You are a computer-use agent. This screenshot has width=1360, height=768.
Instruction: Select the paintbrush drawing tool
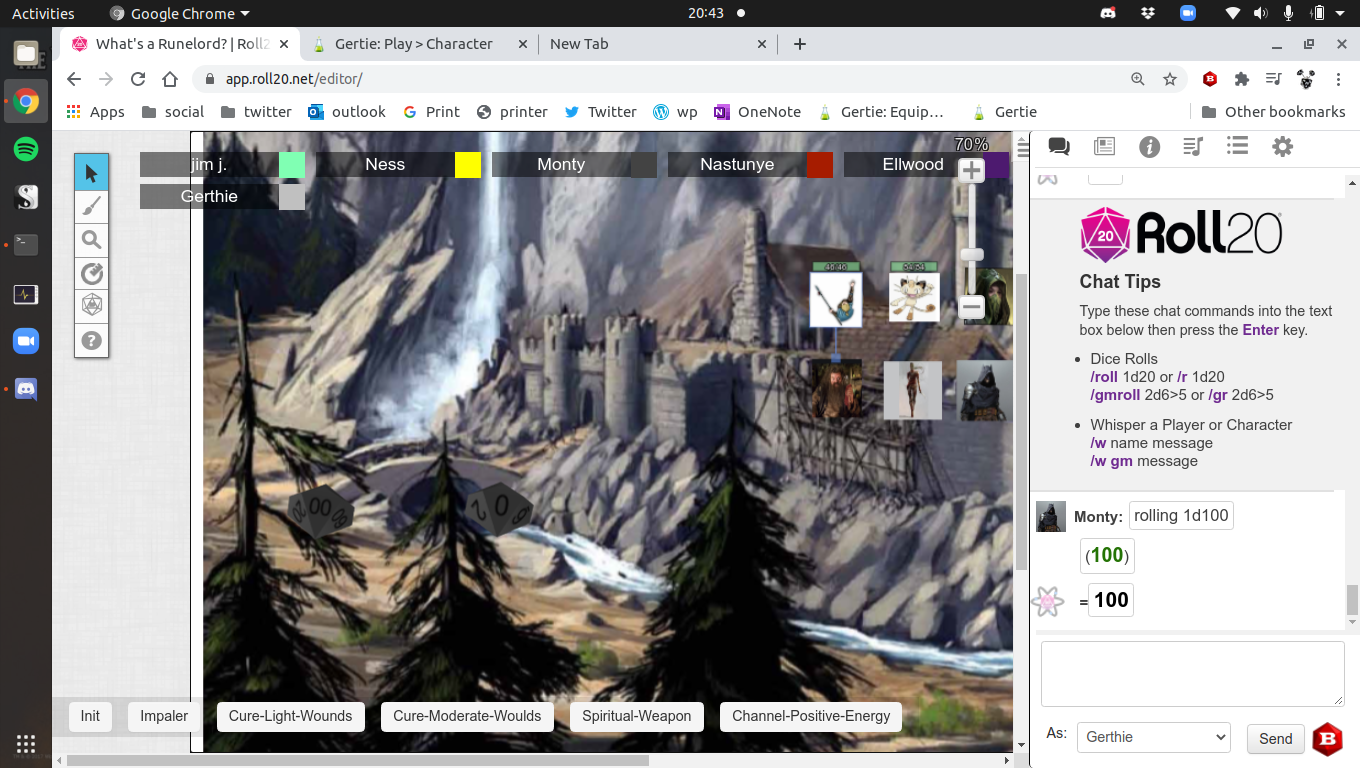(92, 207)
